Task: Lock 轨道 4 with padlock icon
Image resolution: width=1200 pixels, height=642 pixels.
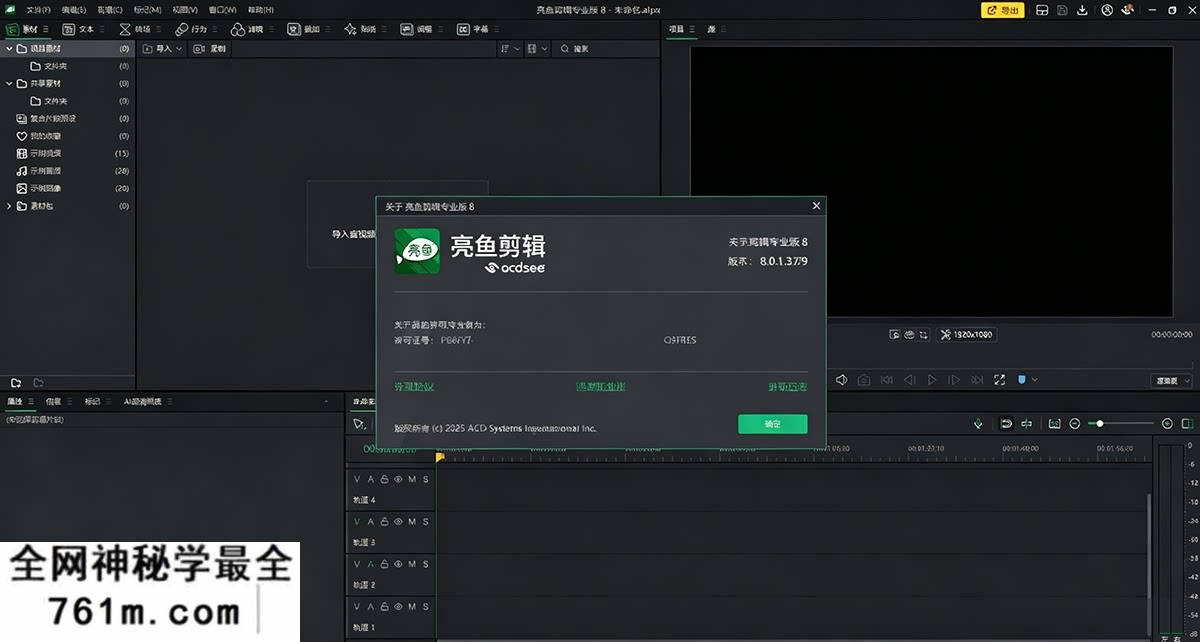Action: [x=384, y=480]
